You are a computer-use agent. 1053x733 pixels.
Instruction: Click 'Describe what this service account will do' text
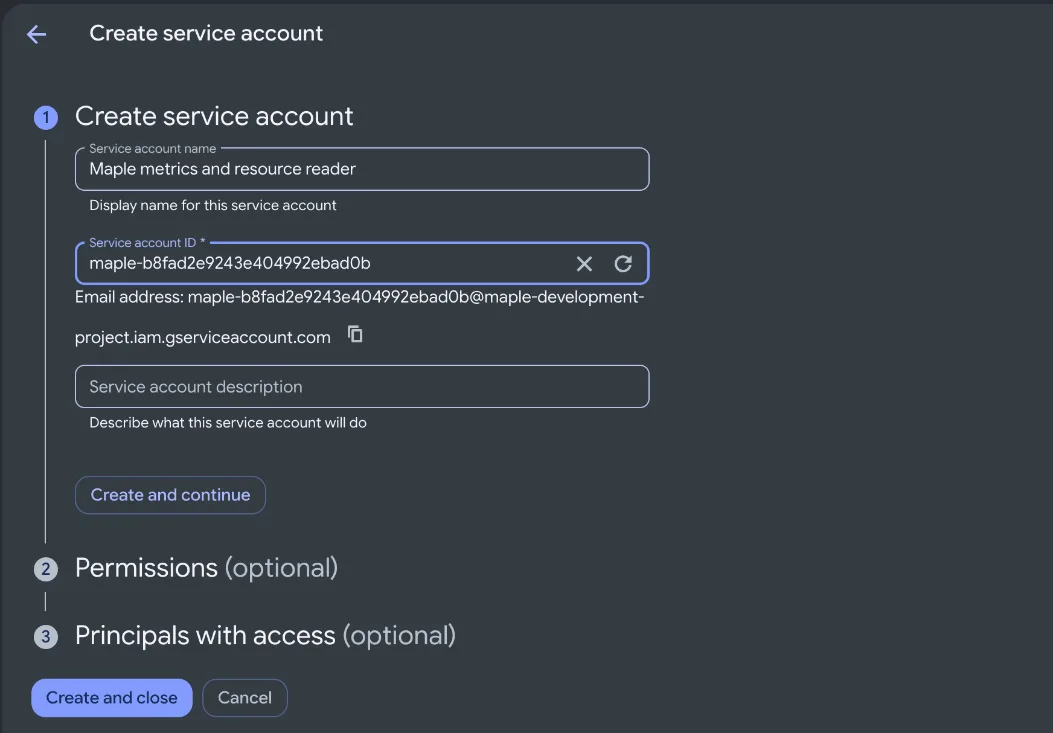pyautogui.click(x=228, y=423)
